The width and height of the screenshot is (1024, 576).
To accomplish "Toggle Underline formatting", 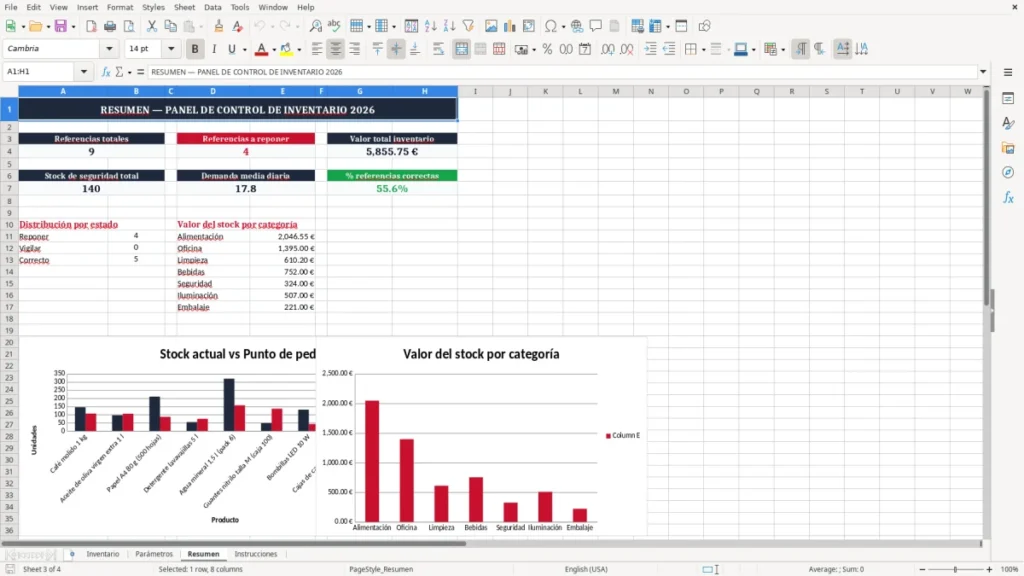I will coord(231,49).
